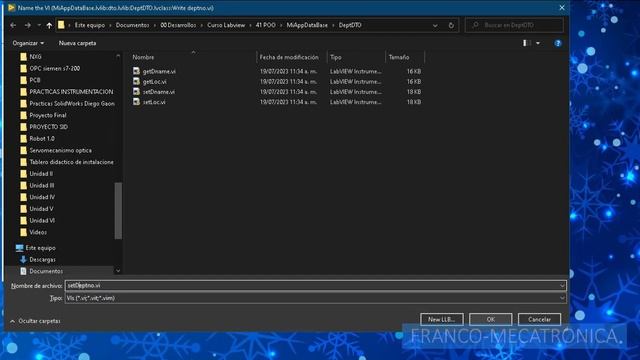The width and height of the screenshot is (640, 360).
Task: Open recent locations dropdown arrow
Action: pos(39,25)
